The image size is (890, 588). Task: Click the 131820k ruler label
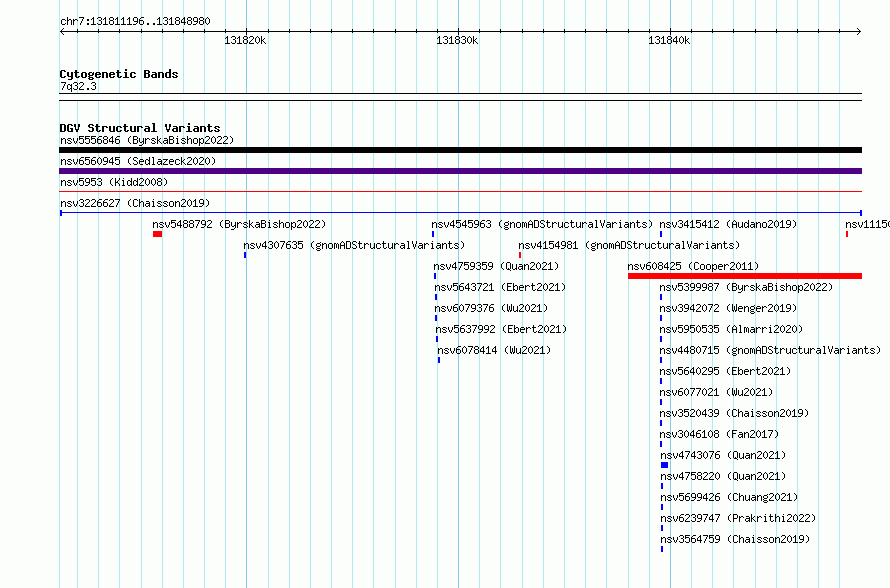coord(245,40)
